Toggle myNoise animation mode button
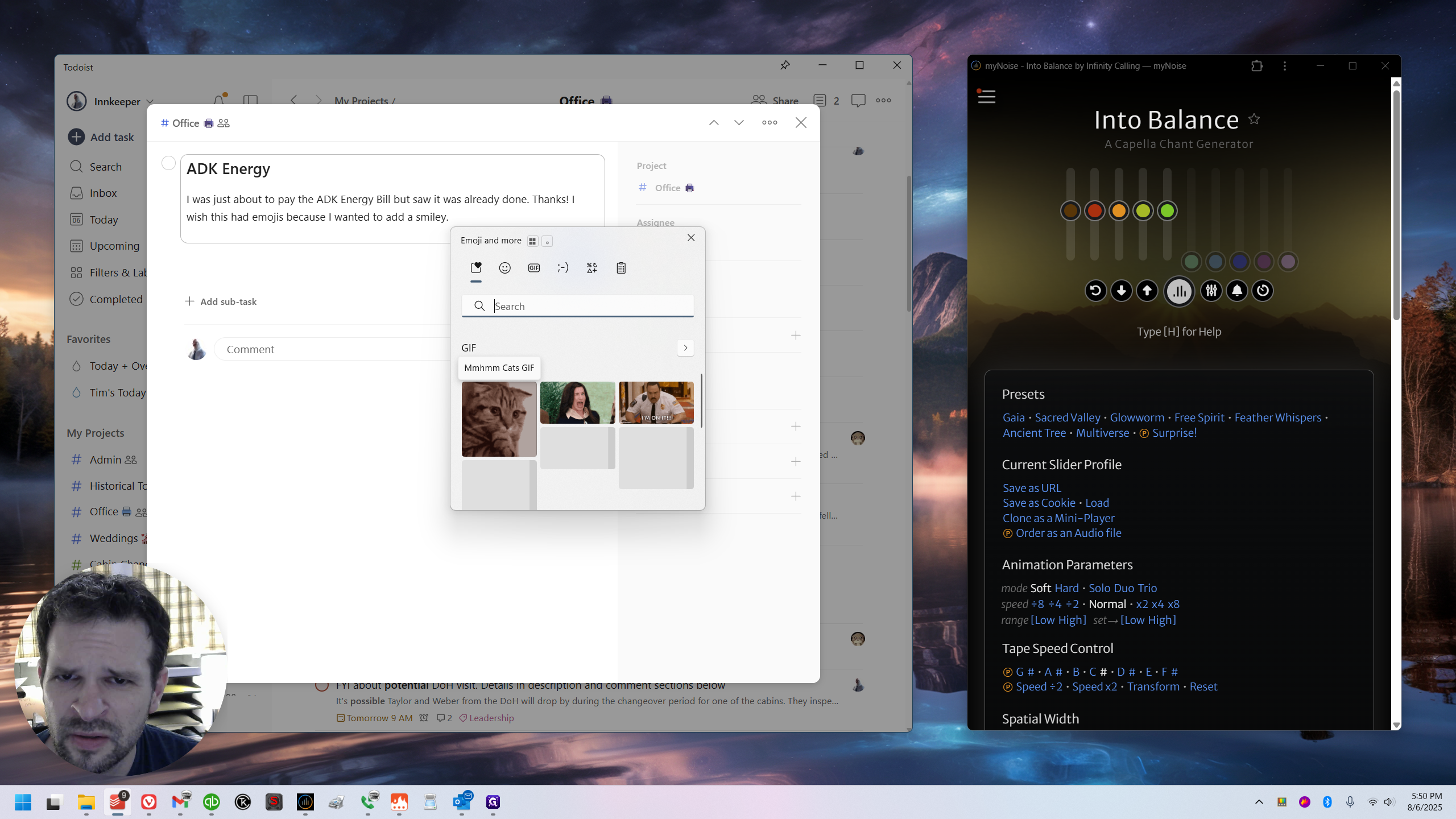Screen dimensions: 1456x819 point(1179,291)
